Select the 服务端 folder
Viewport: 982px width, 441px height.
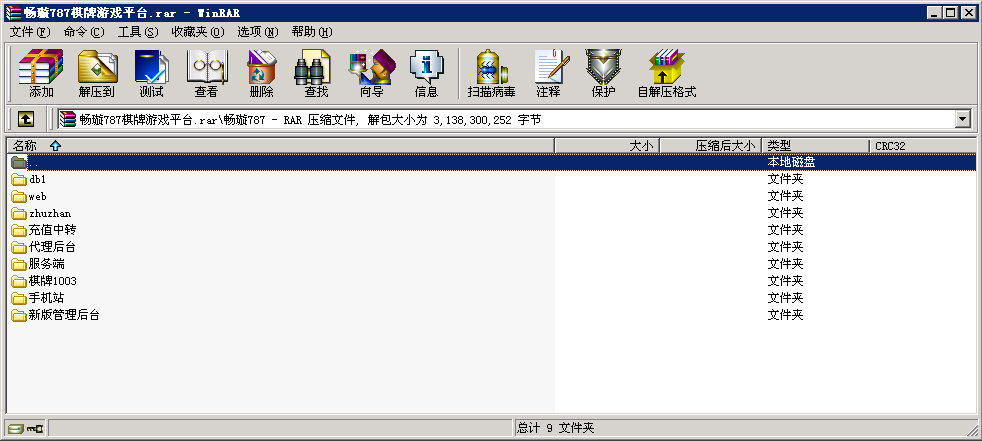pos(46,264)
